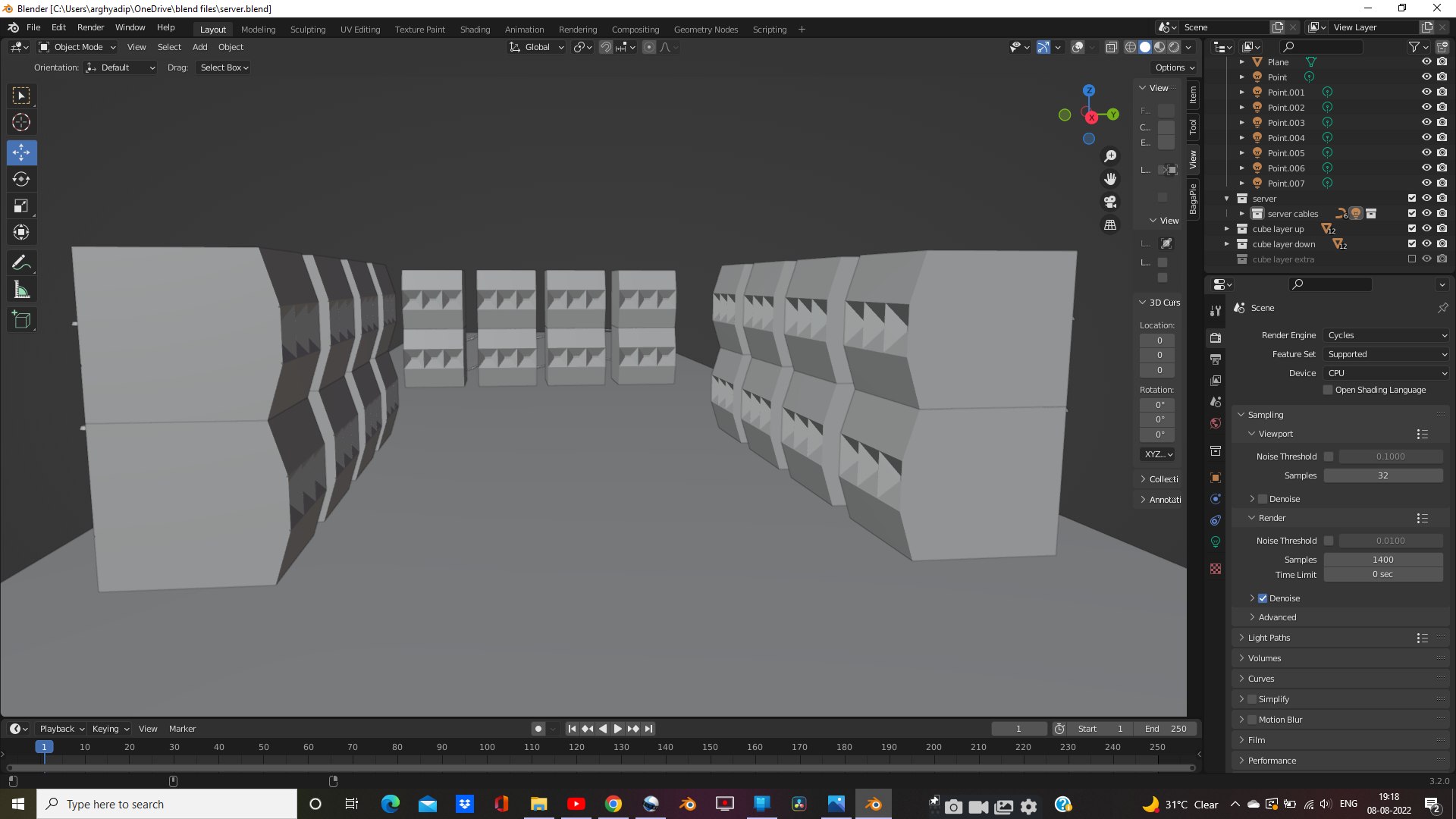Activate the 3D Cursor tool
Image resolution: width=1456 pixels, height=819 pixels.
click(x=21, y=122)
